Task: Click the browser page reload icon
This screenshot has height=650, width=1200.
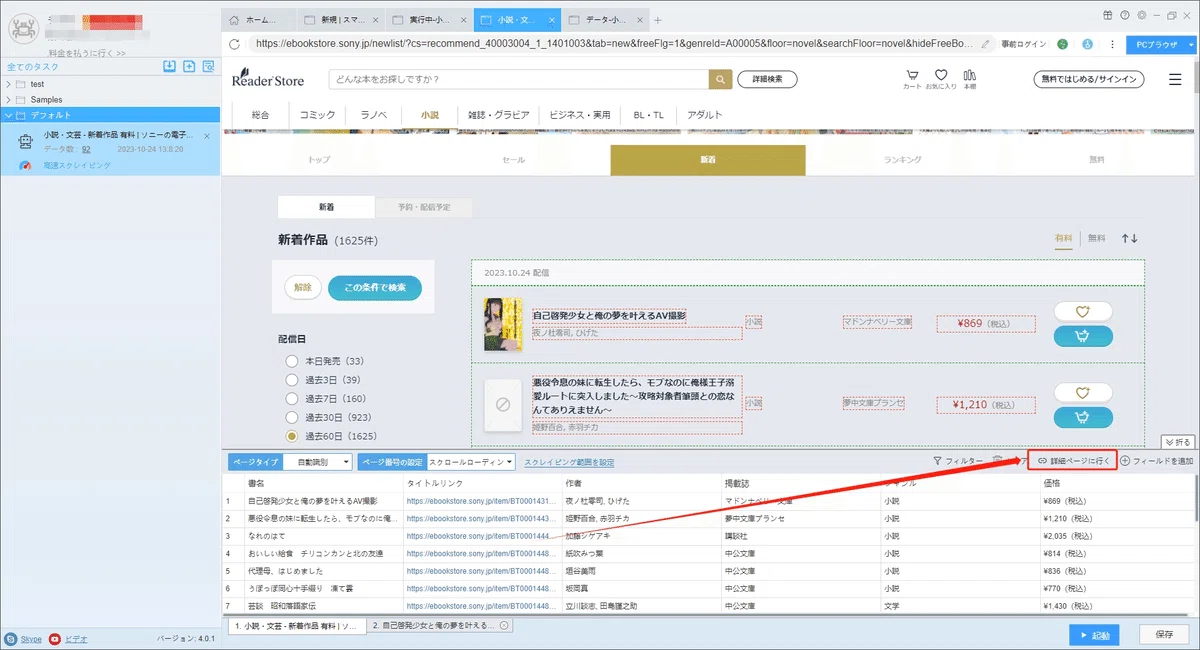Action: [234, 44]
